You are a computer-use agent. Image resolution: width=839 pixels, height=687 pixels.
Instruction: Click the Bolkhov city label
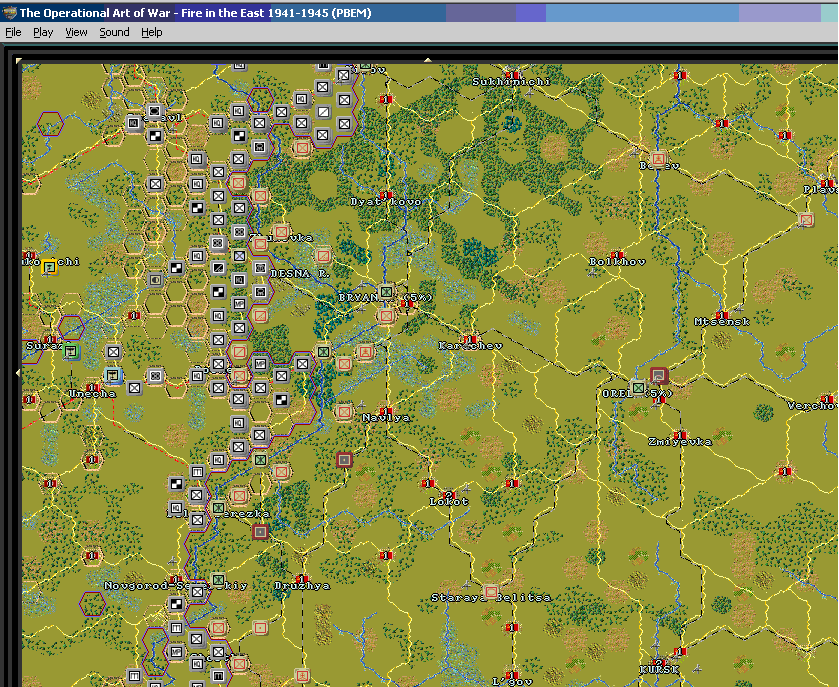pos(617,262)
